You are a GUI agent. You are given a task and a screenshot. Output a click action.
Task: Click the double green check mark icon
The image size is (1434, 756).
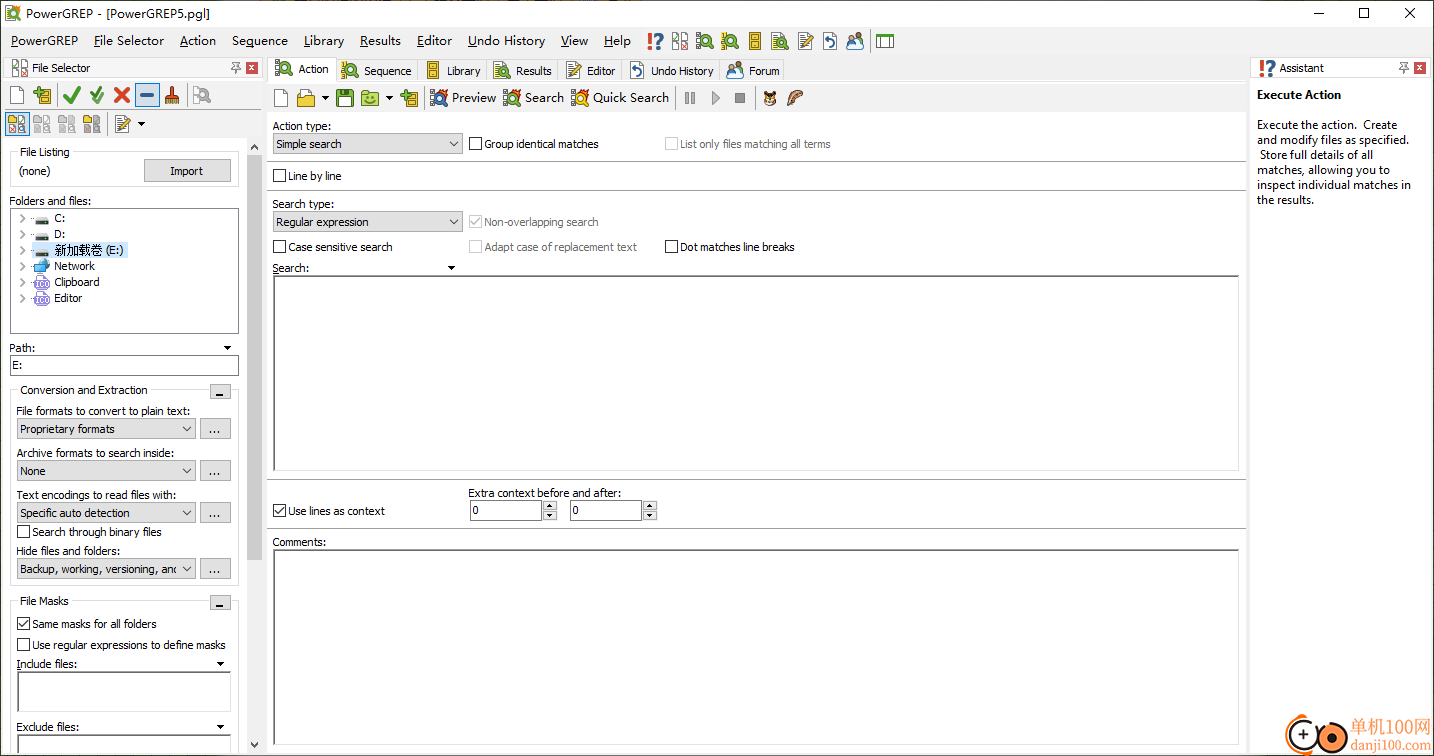click(97, 95)
